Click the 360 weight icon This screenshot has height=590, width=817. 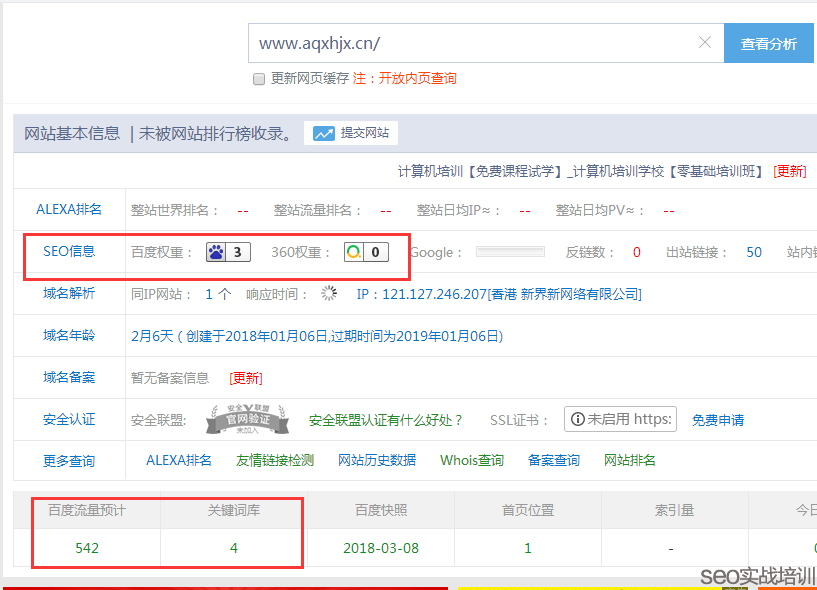pos(352,252)
